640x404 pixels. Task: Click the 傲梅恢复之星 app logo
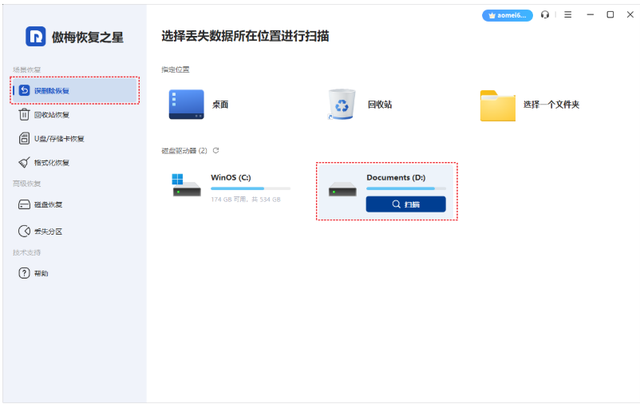36,36
